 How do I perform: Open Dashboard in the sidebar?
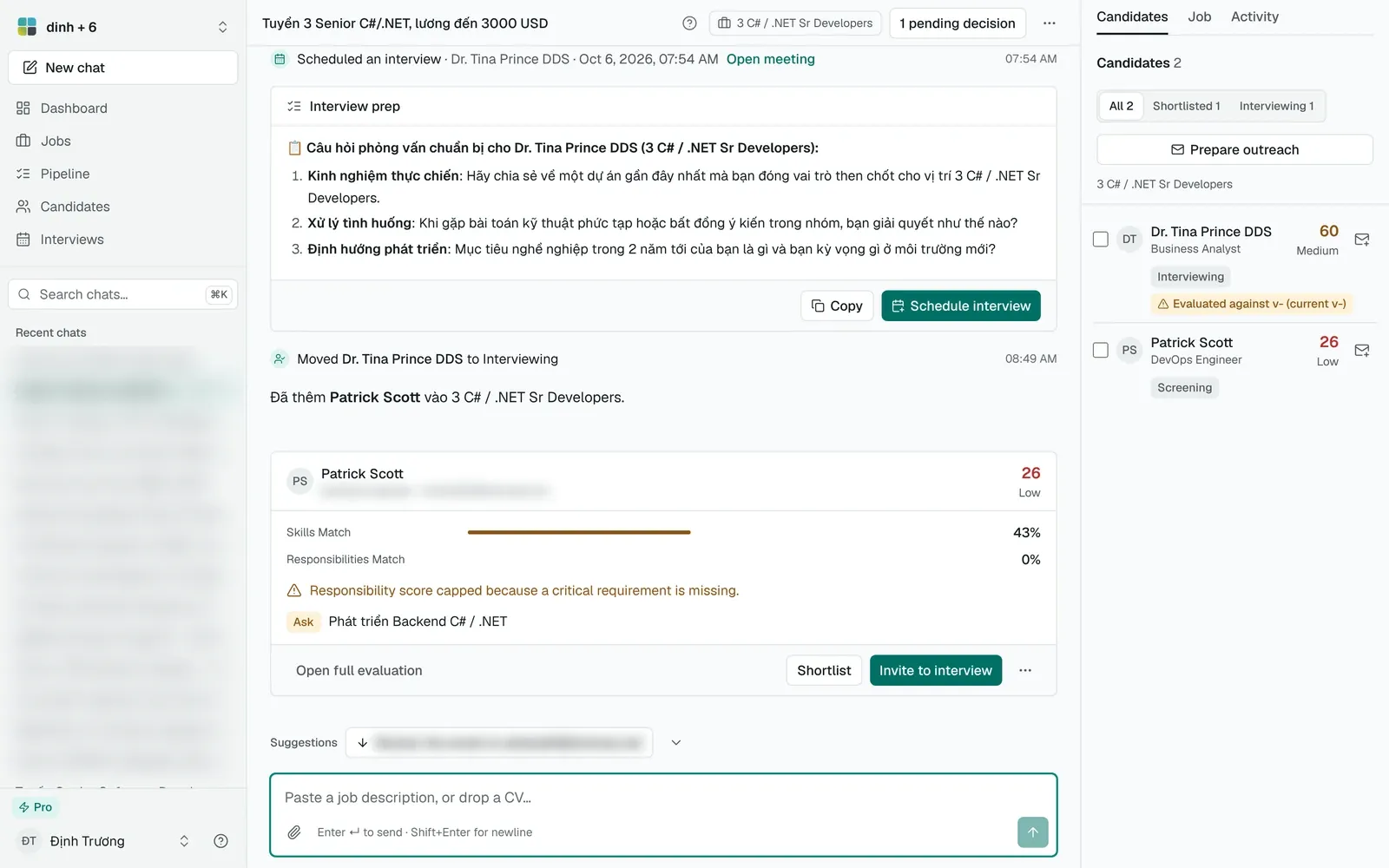pyautogui.click(x=122, y=108)
